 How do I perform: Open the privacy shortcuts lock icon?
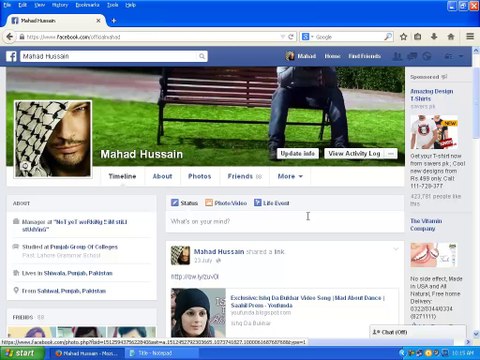(x=448, y=56)
